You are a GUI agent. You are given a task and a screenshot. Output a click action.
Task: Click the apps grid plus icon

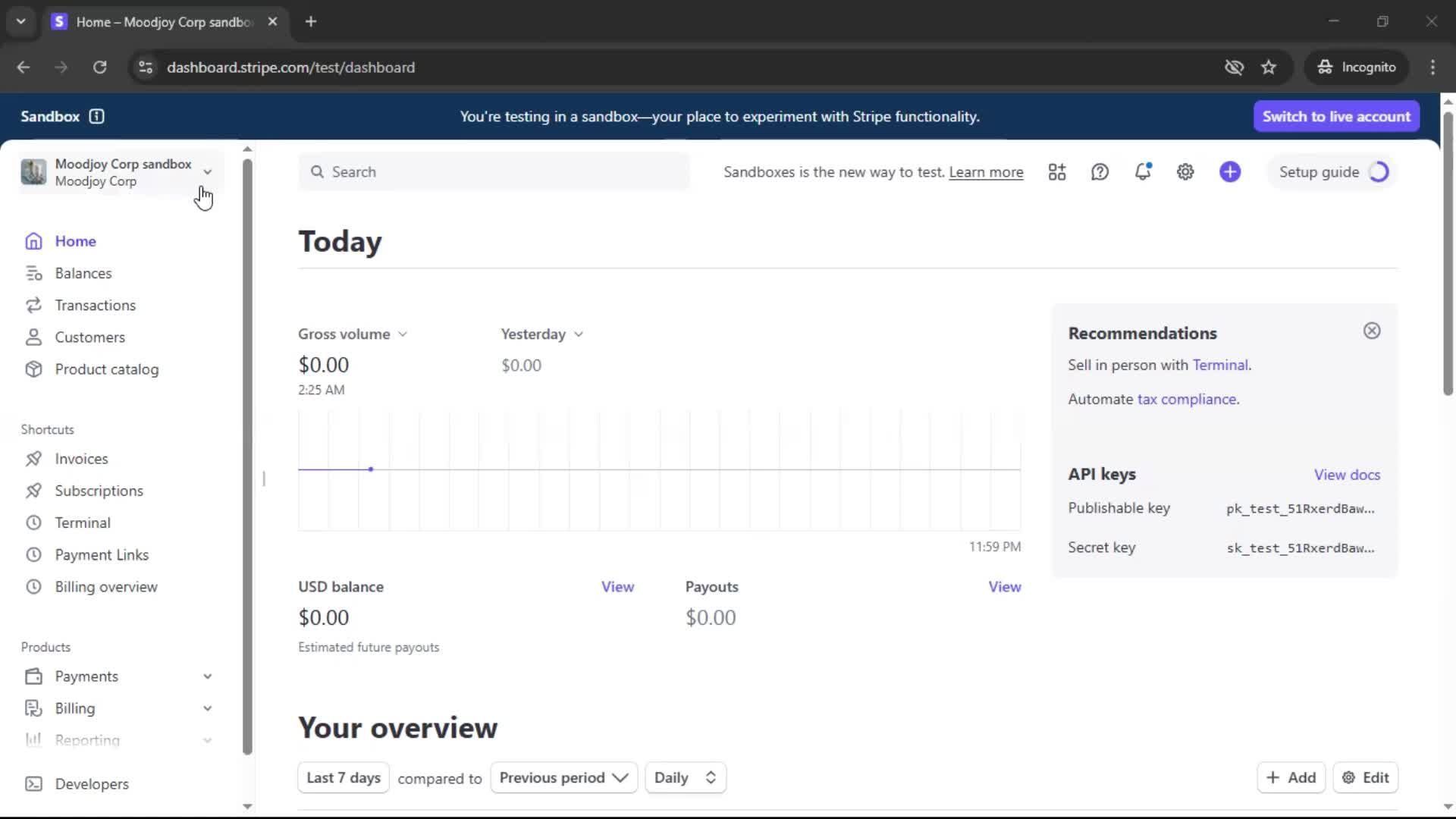(1057, 172)
